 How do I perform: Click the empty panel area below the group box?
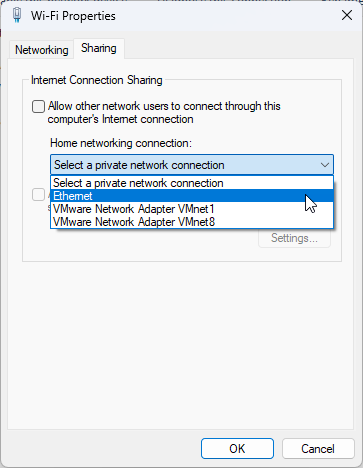pyautogui.click(x=180, y=343)
